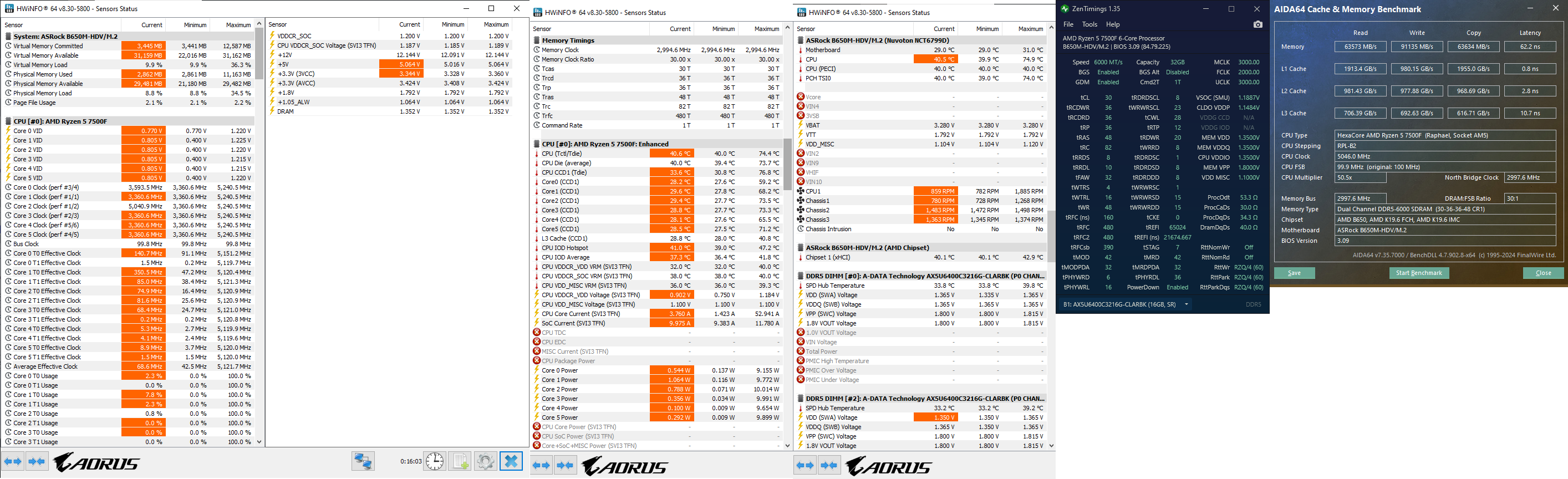Screen dimensions: 1568x479
Task: Select the 'DDR5 DIMM [#0]' sensor group header
Action: tap(921, 276)
